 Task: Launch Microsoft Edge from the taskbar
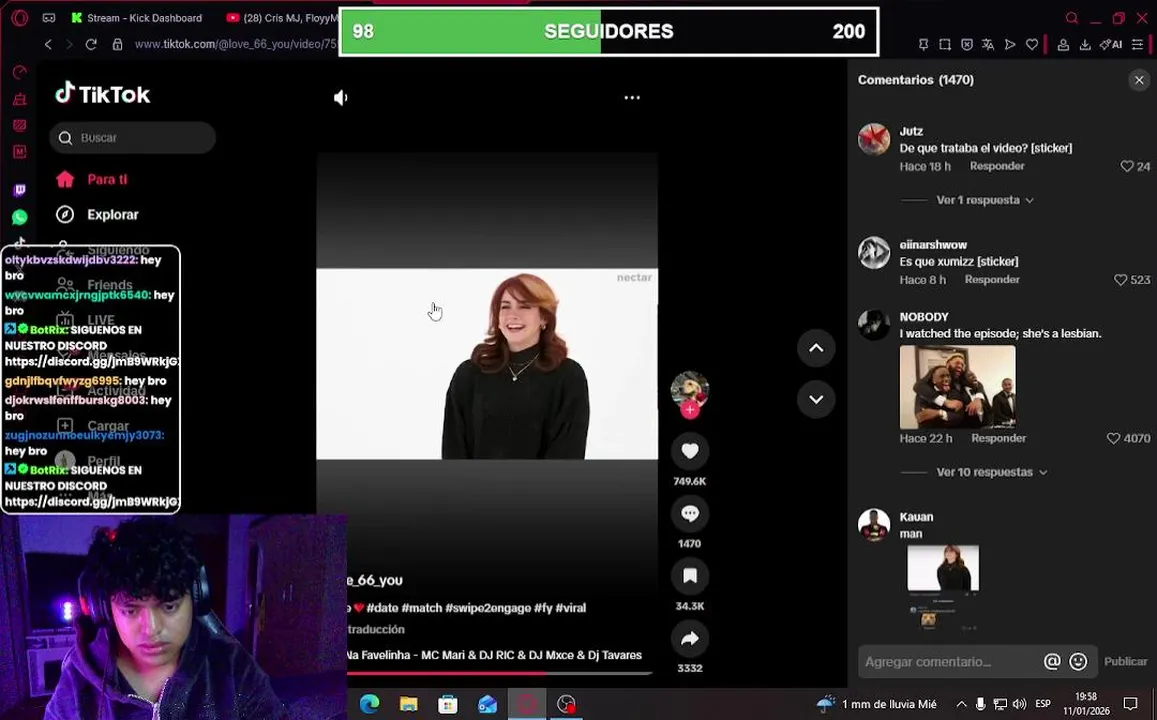click(x=369, y=704)
